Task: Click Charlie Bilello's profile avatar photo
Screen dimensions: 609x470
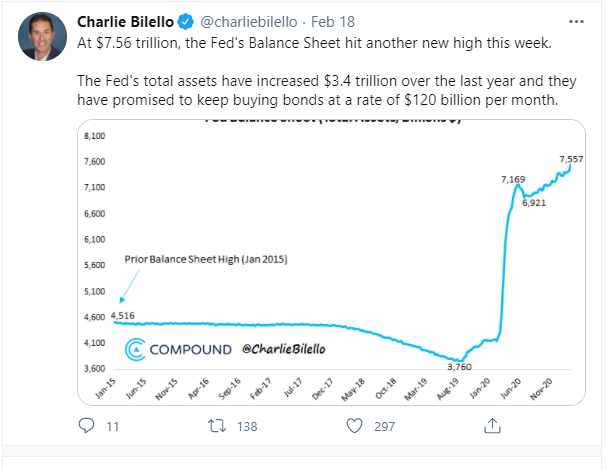Action: [41, 37]
